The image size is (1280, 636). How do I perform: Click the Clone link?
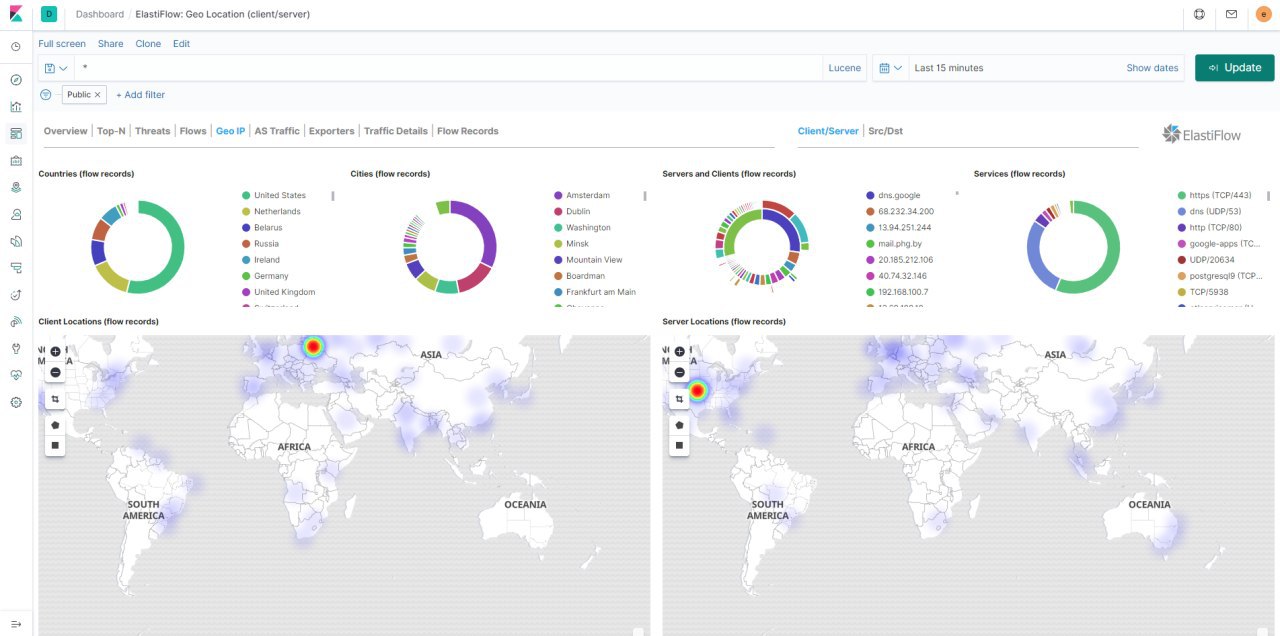pyautogui.click(x=148, y=44)
